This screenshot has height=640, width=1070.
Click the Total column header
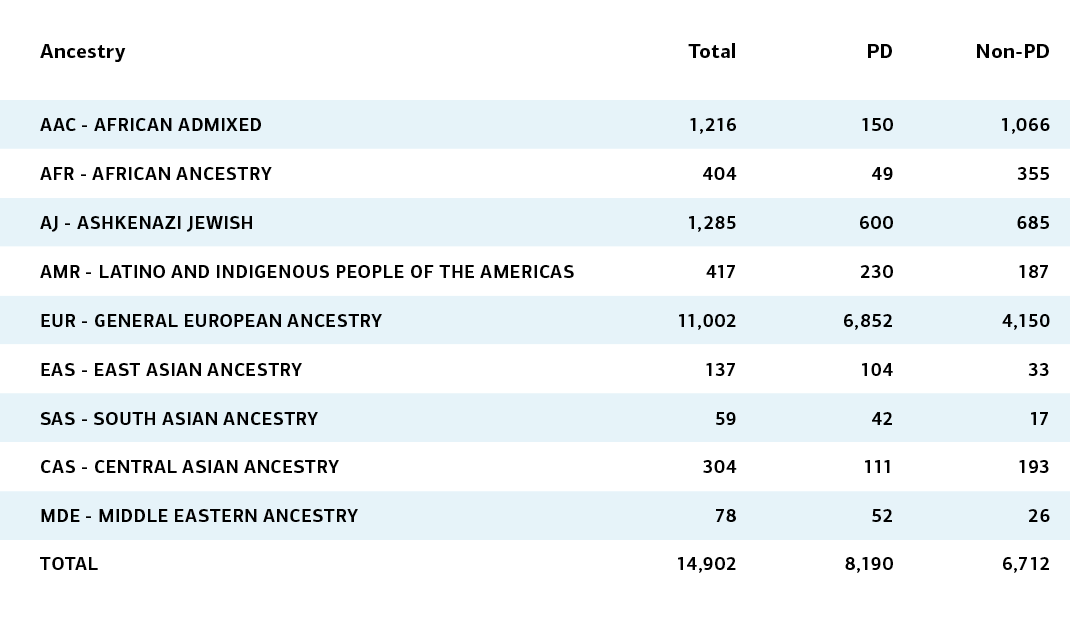[712, 51]
